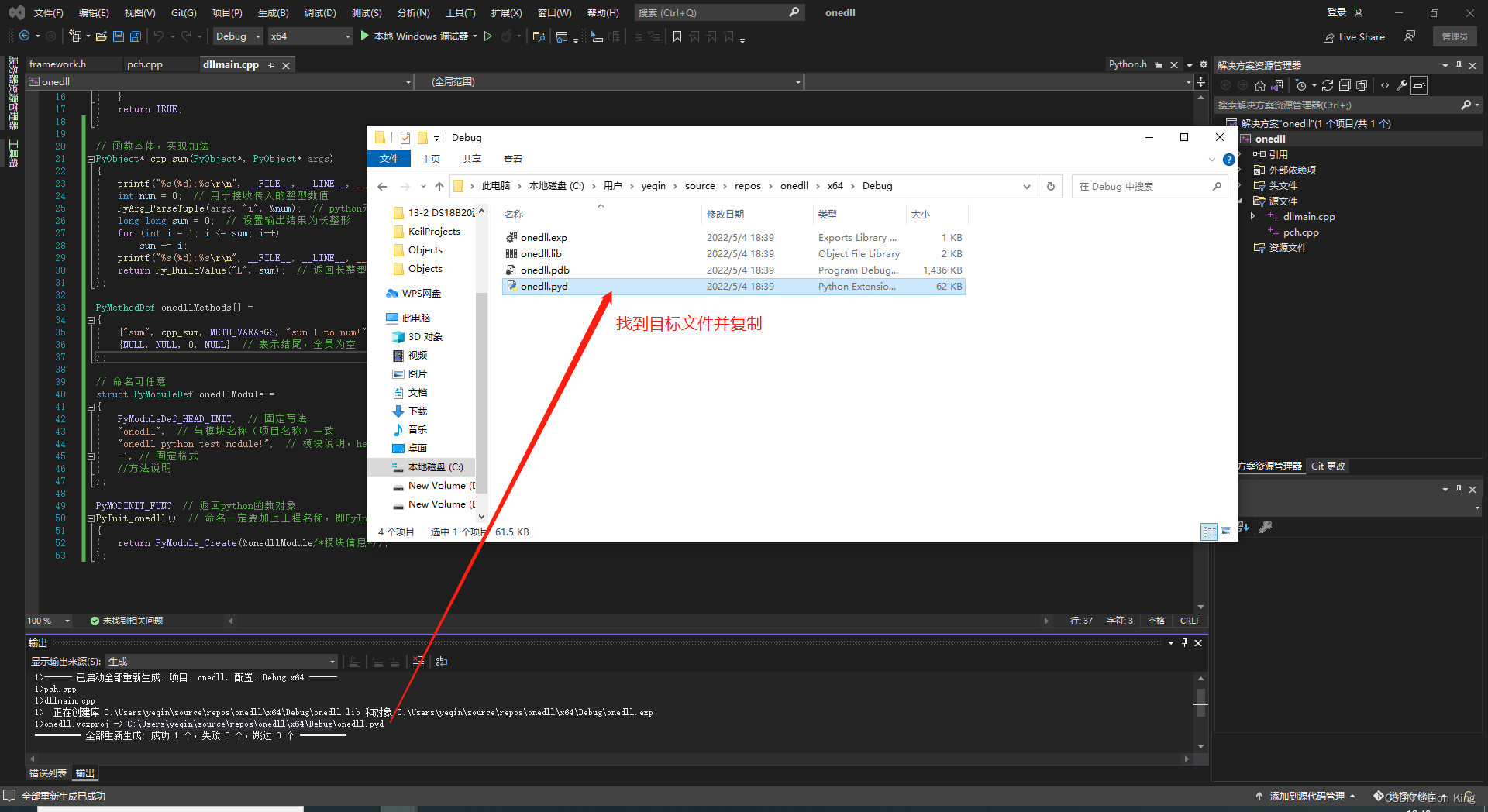Close the dllmain.cpp tab

286,65
